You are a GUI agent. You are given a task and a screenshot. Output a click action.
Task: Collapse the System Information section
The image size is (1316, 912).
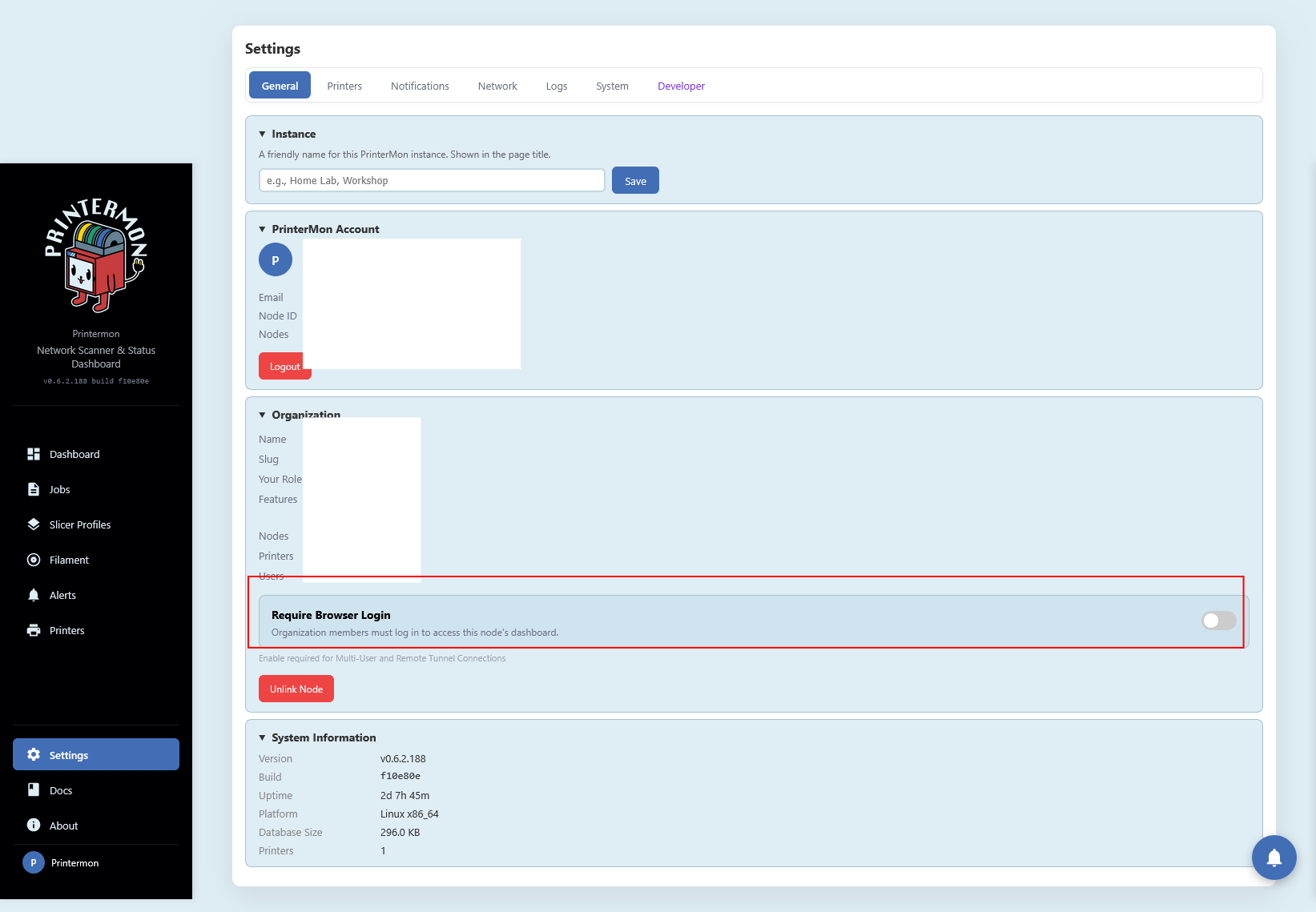point(263,737)
